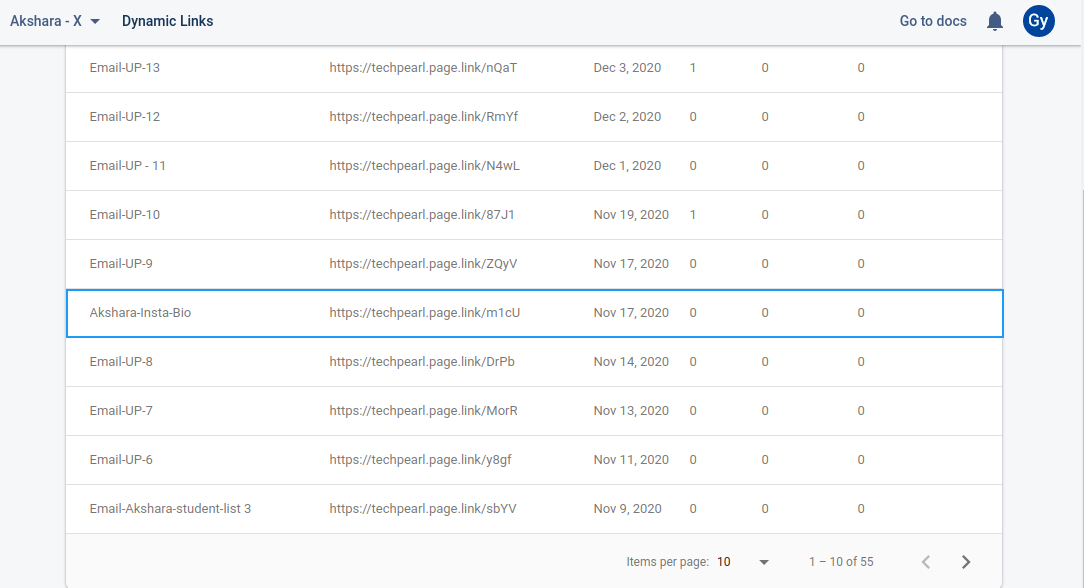The width and height of the screenshot is (1084, 588).
Task: Click the Dec 1, 2020 date
Action: 627,166
